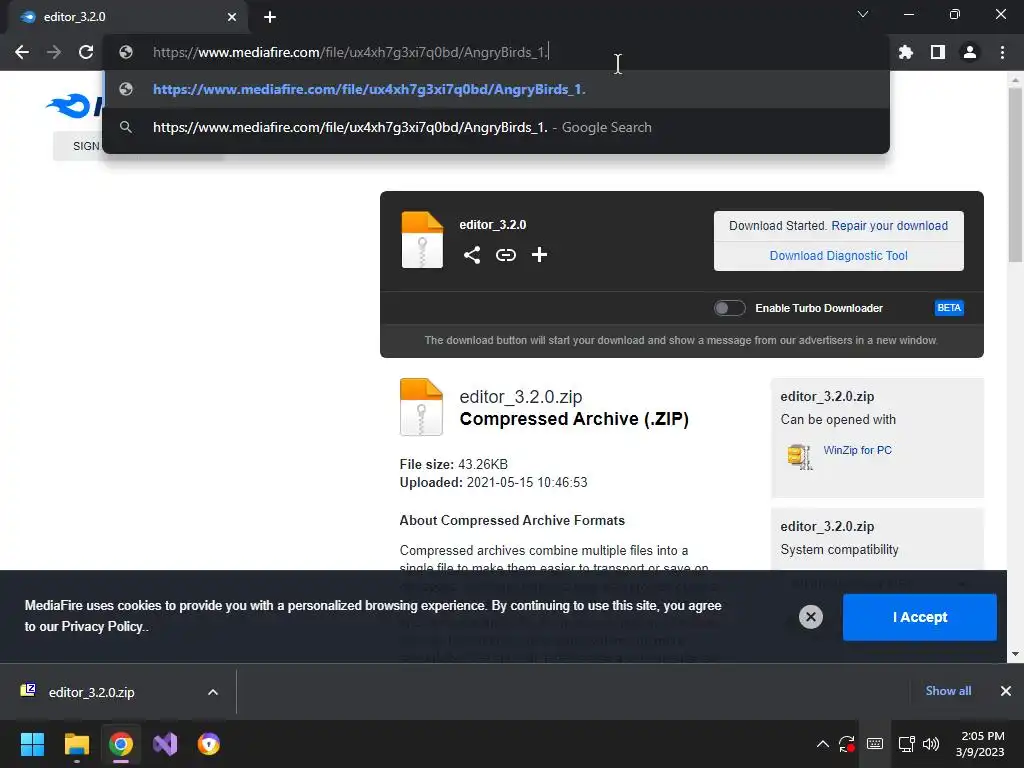1024x768 pixels.
Task: Click the volume speaker tray icon
Action: [931, 744]
